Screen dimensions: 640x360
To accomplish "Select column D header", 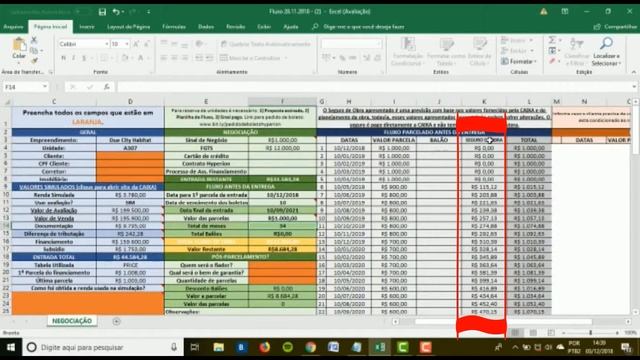I will point(130,101).
